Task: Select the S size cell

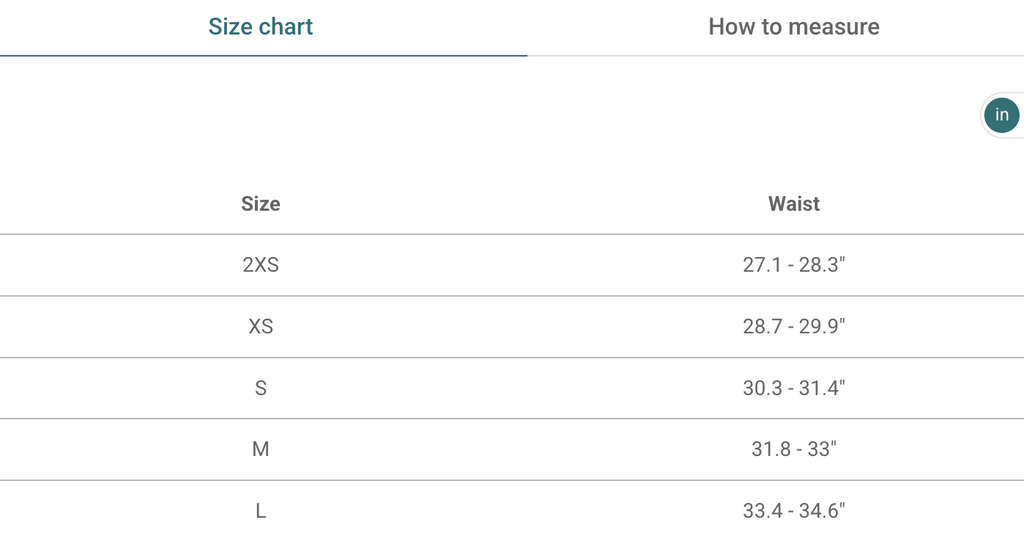Action: (x=261, y=388)
